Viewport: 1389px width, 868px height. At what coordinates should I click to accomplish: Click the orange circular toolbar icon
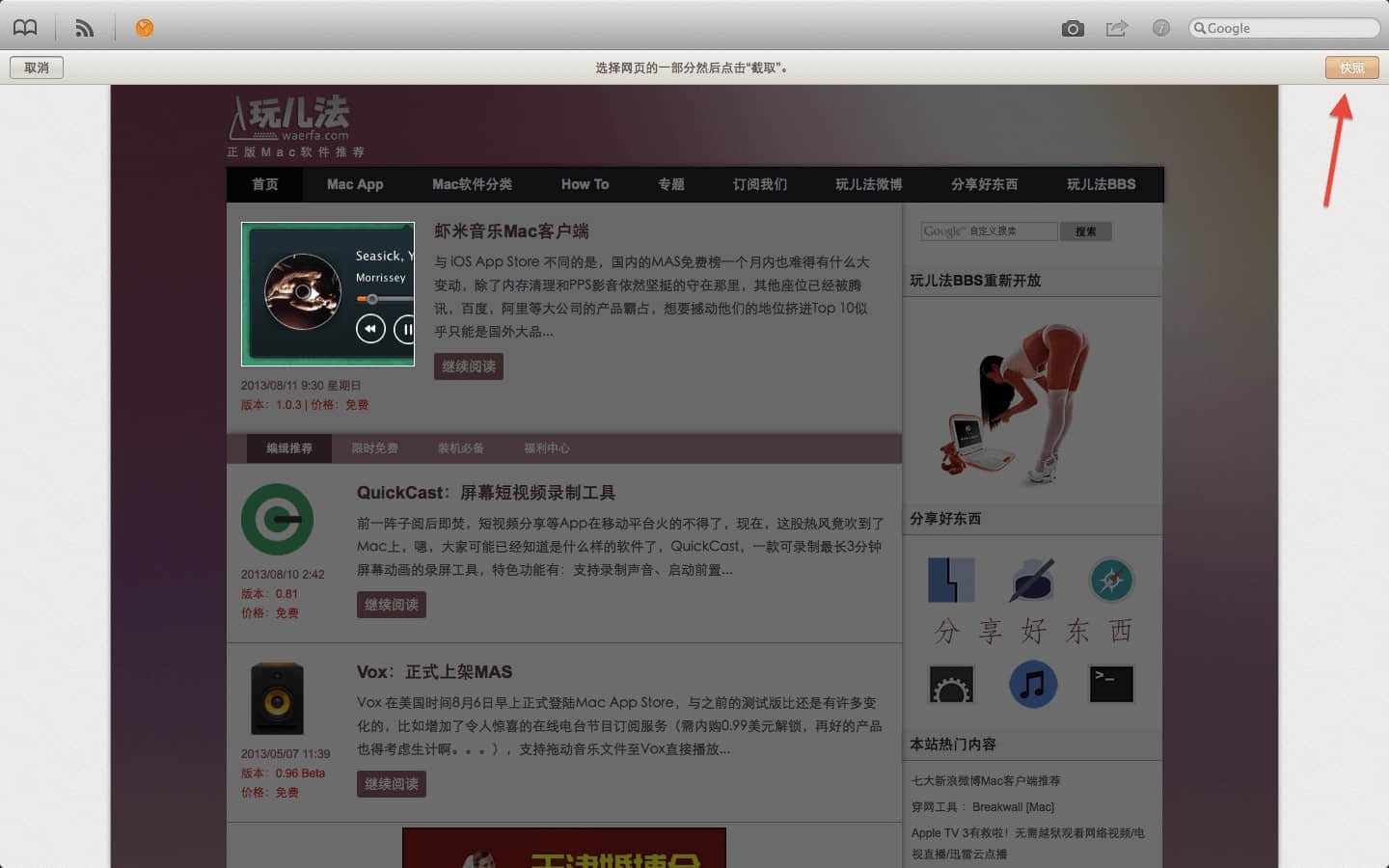(x=144, y=28)
